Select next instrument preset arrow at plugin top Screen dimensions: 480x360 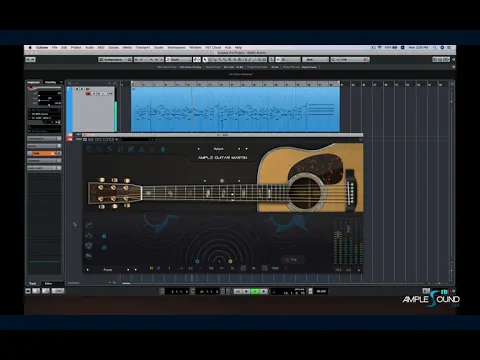click(x=239, y=149)
